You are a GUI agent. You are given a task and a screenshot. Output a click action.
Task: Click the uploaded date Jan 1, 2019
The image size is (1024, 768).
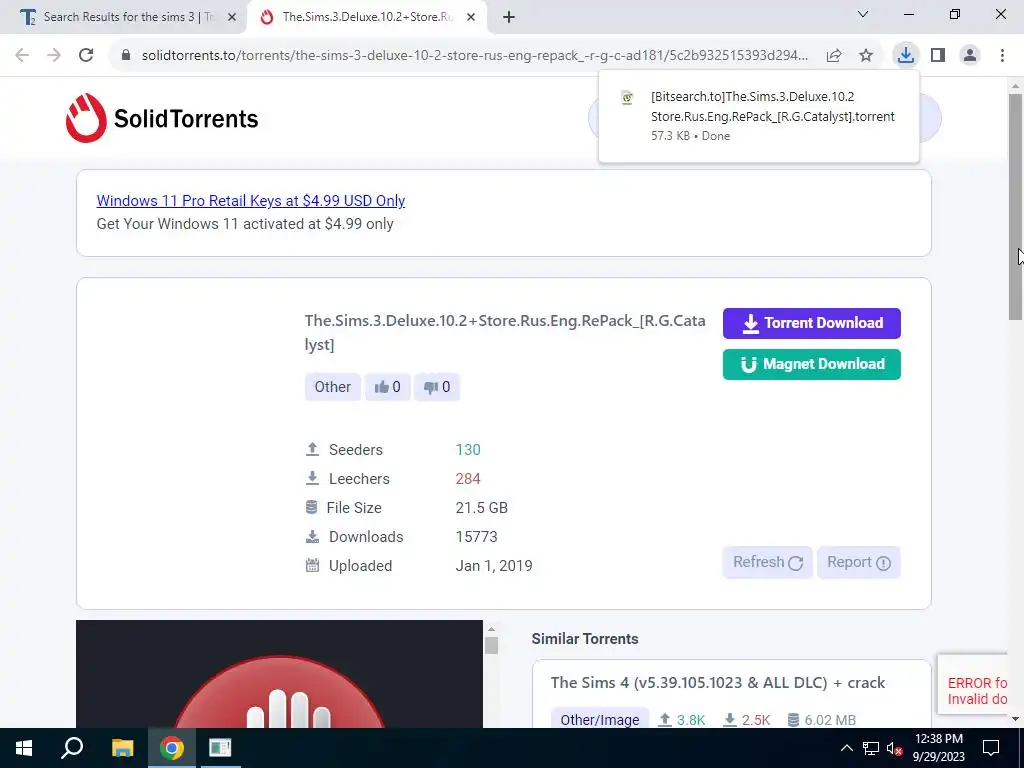(494, 566)
